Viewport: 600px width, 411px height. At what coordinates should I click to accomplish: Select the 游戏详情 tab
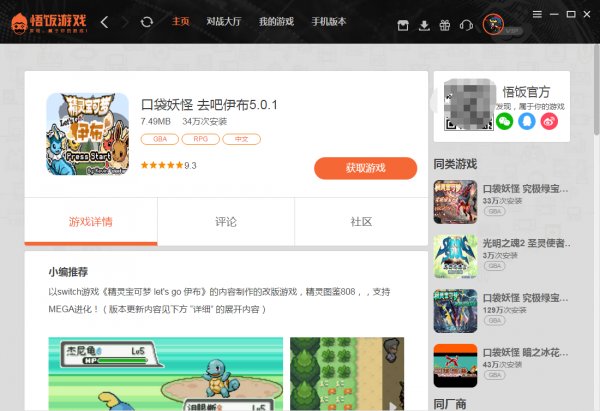point(91,222)
